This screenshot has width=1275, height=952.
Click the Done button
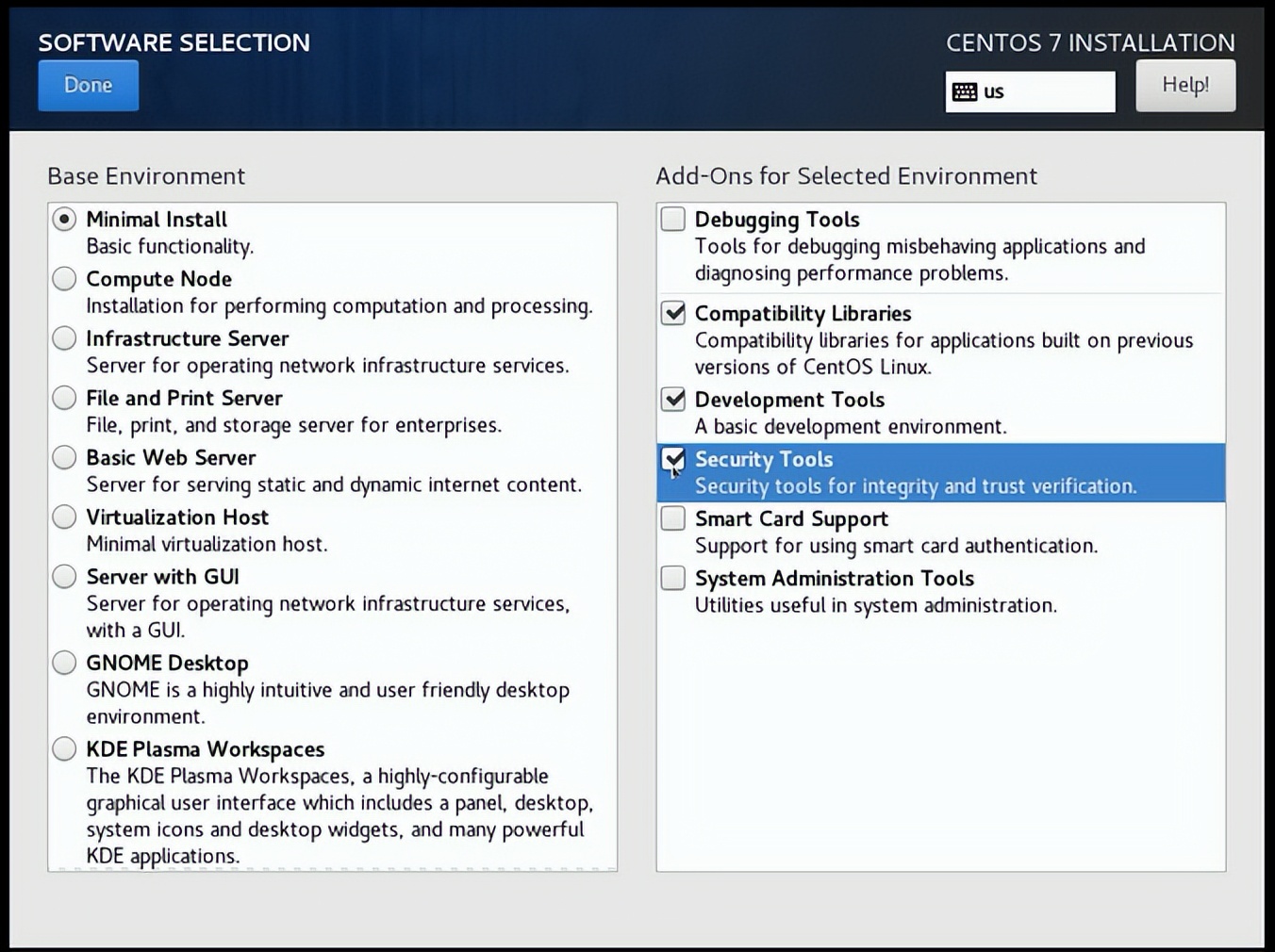(x=88, y=85)
